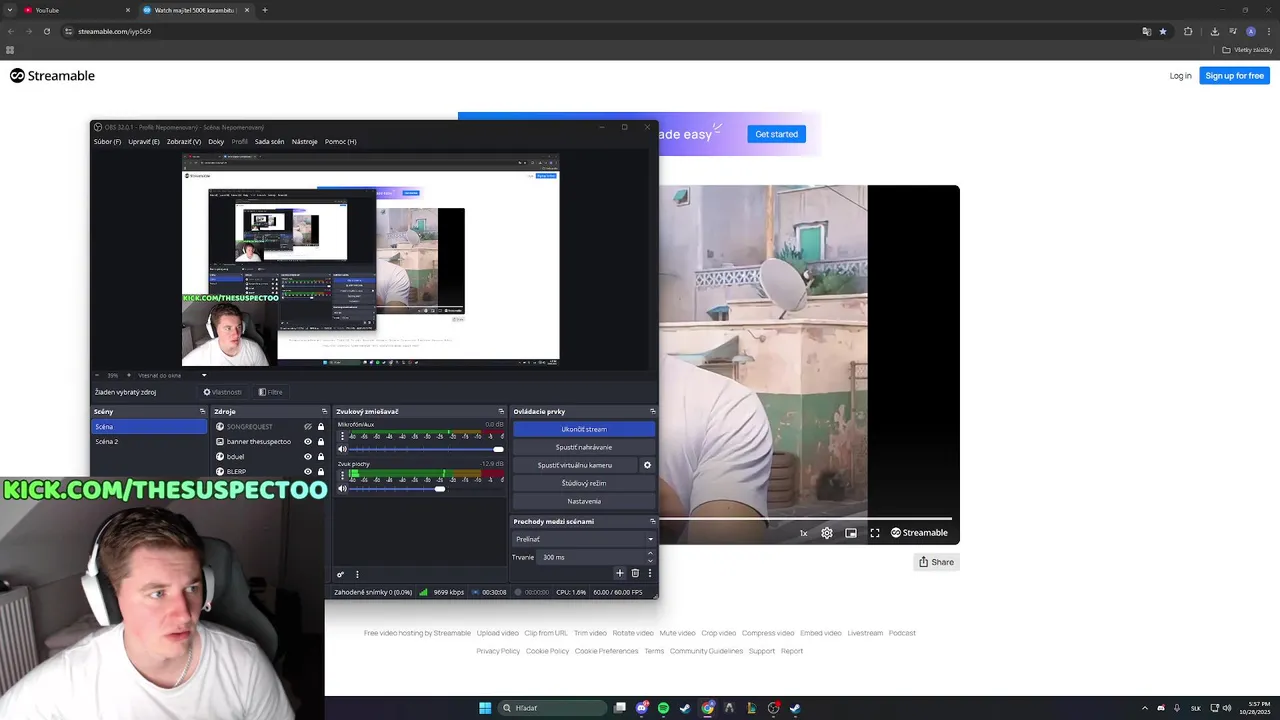Viewport: 1280px width, 720px height.
Task: Open Upraviť menu in OBS
Action: click(144, 142)
